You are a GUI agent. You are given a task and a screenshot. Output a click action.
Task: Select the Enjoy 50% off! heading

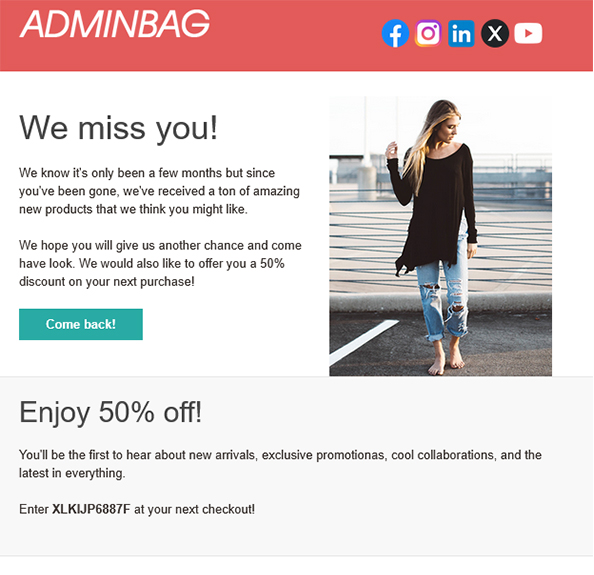pyautogui.click(x=111, y=412)
